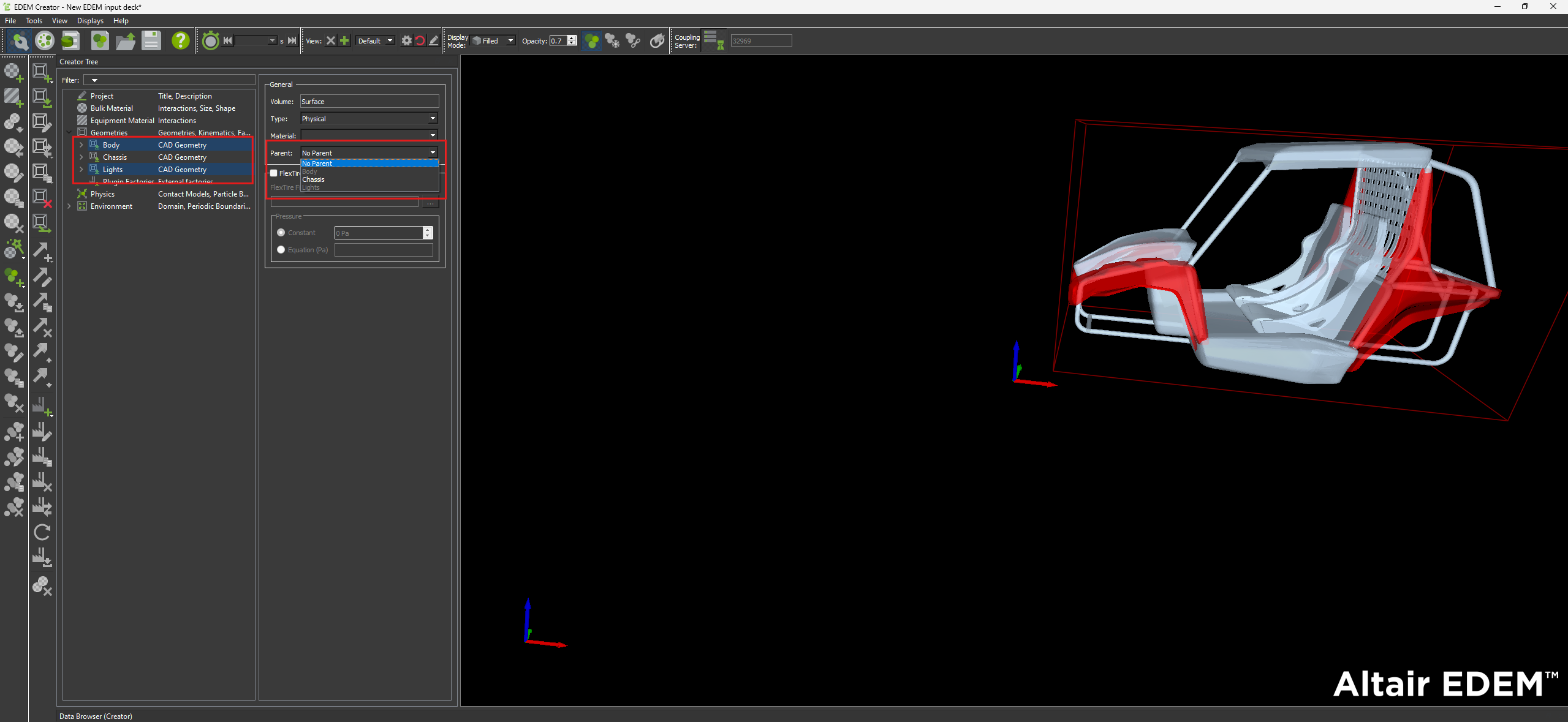This screenshot has height=722, width=1568.
Task: Open the Display Mode Filled dropdown
Action: (493, 41)
